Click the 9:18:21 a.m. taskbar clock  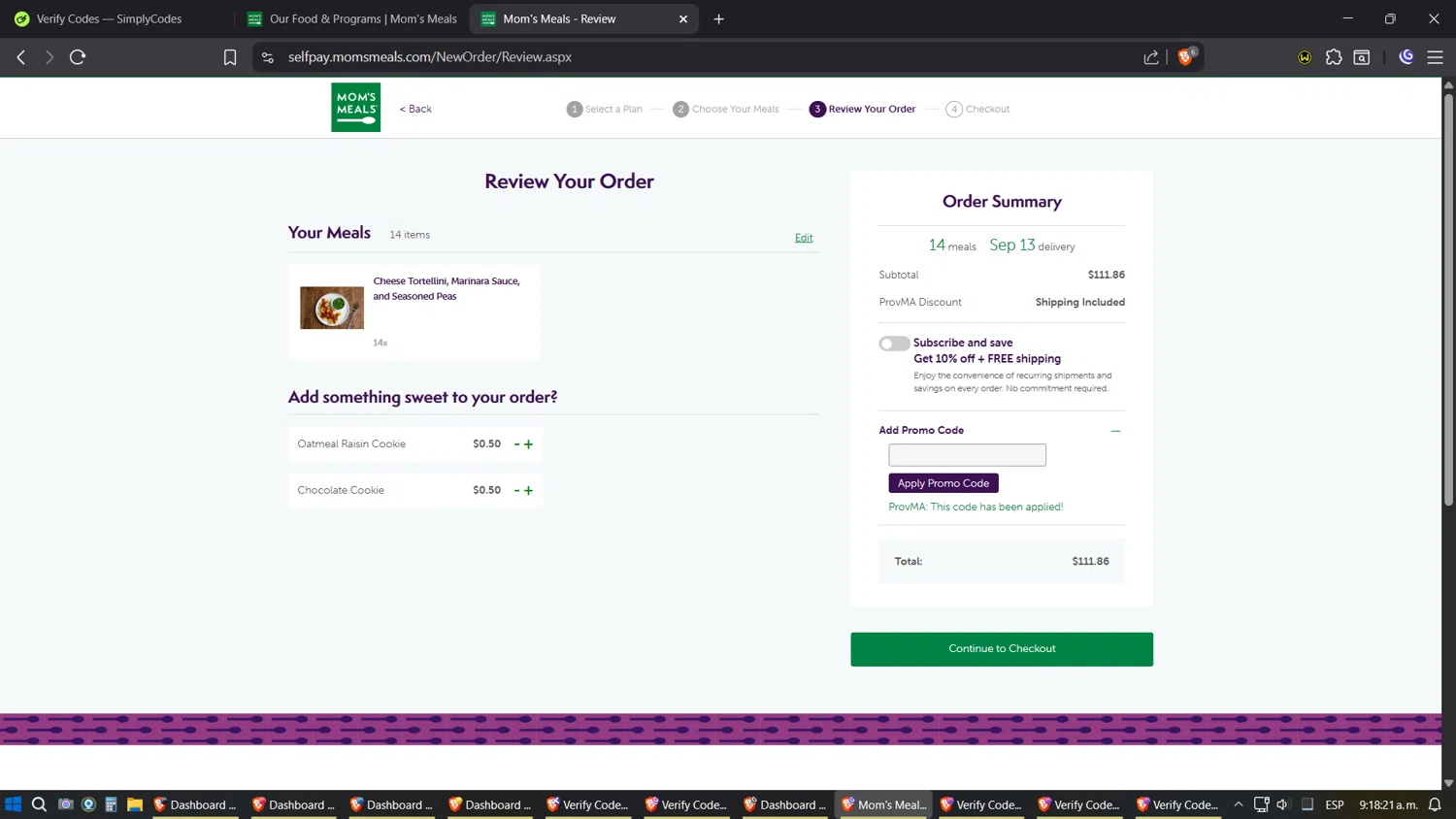tap(1388, 804)
